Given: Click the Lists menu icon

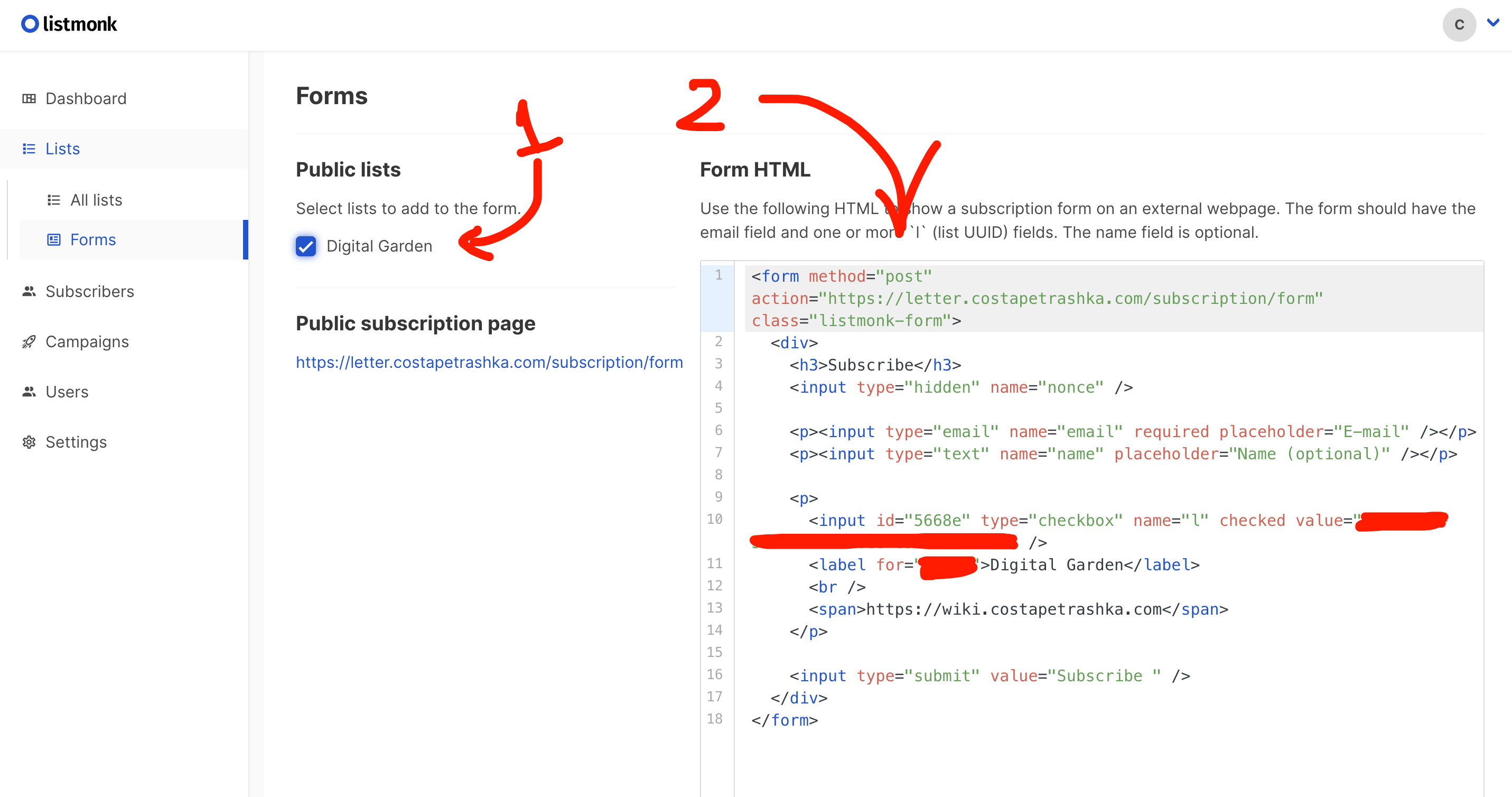Looking at the screenshot, I should [29, 149].
